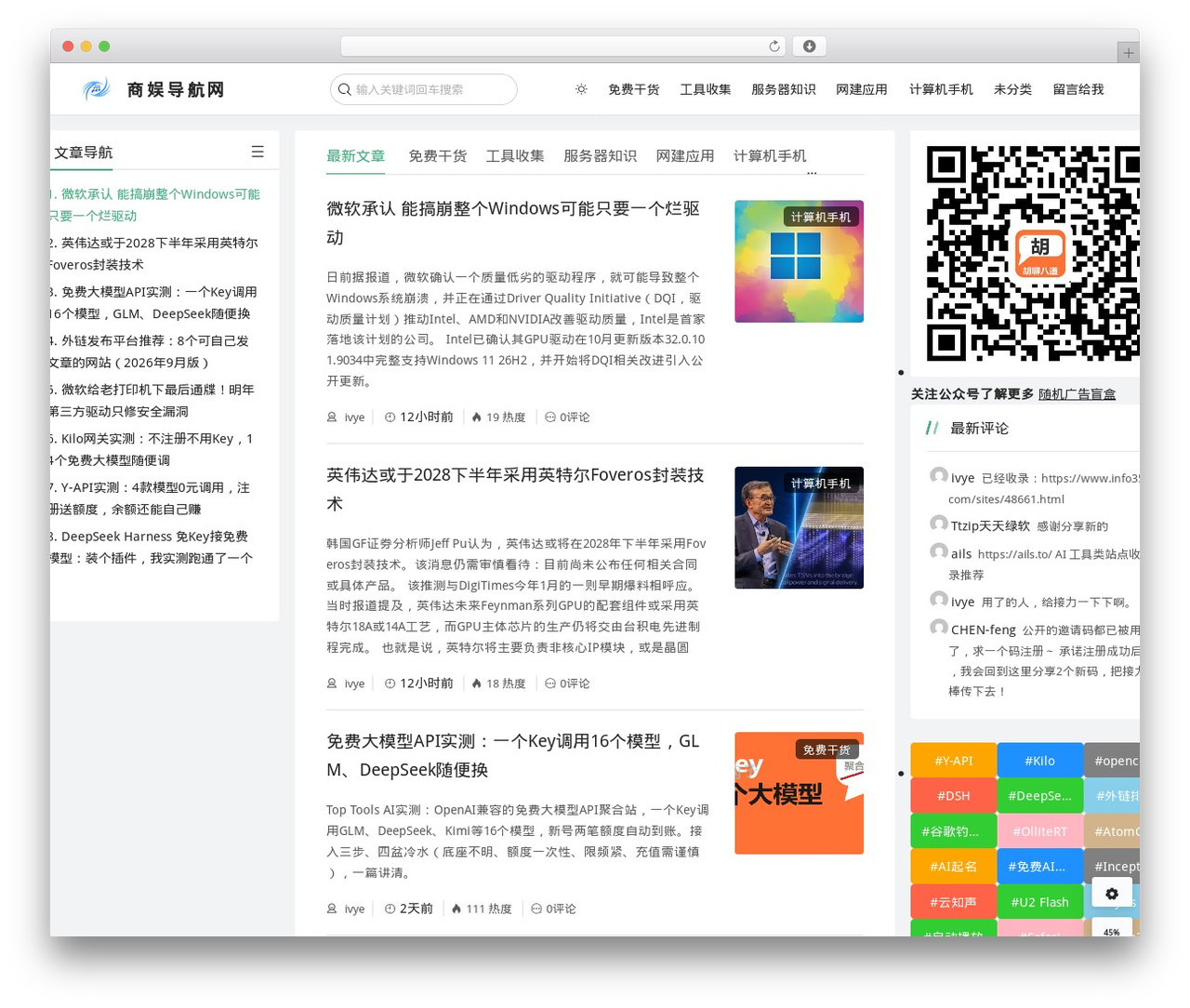The image size is (1190, 1008).
Task: Open the #OlliteRT pink tag
Action: pyautogui.click(x=1040, y=831)
